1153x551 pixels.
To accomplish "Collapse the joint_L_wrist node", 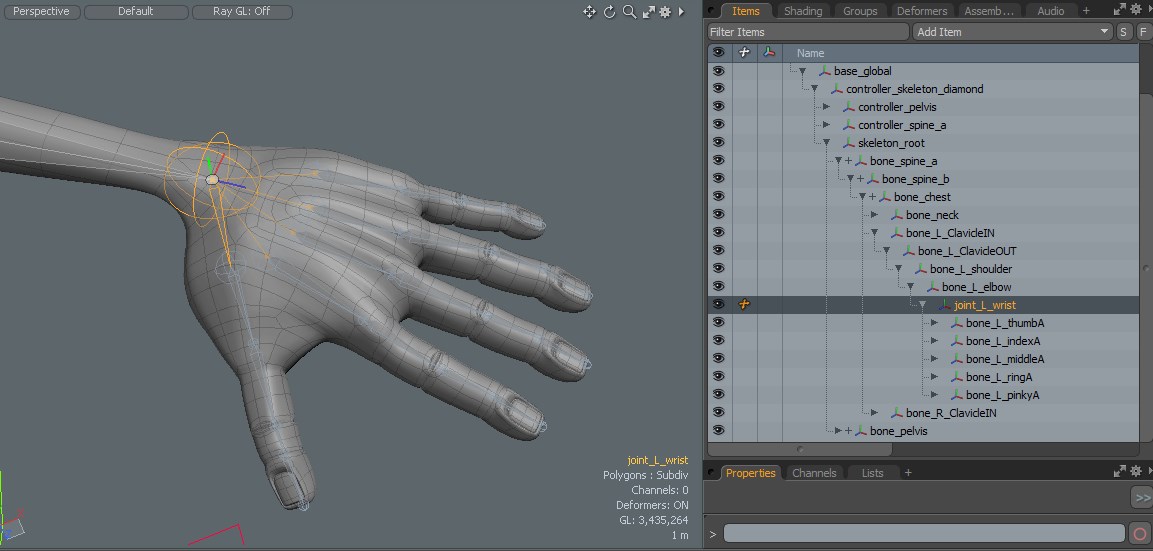I will click(922, 305).
